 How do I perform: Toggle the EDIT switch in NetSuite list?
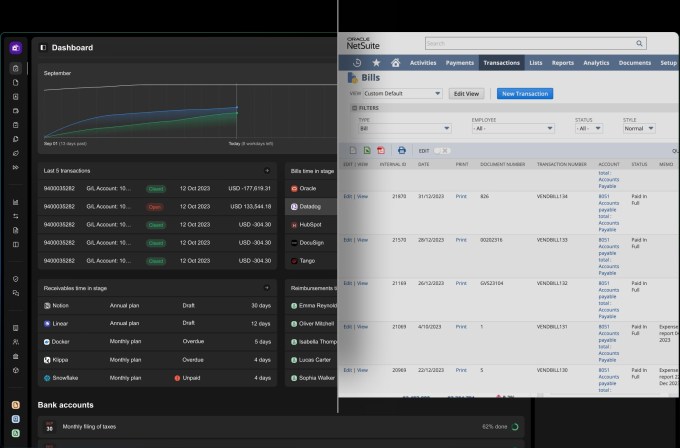pos(442,150)
